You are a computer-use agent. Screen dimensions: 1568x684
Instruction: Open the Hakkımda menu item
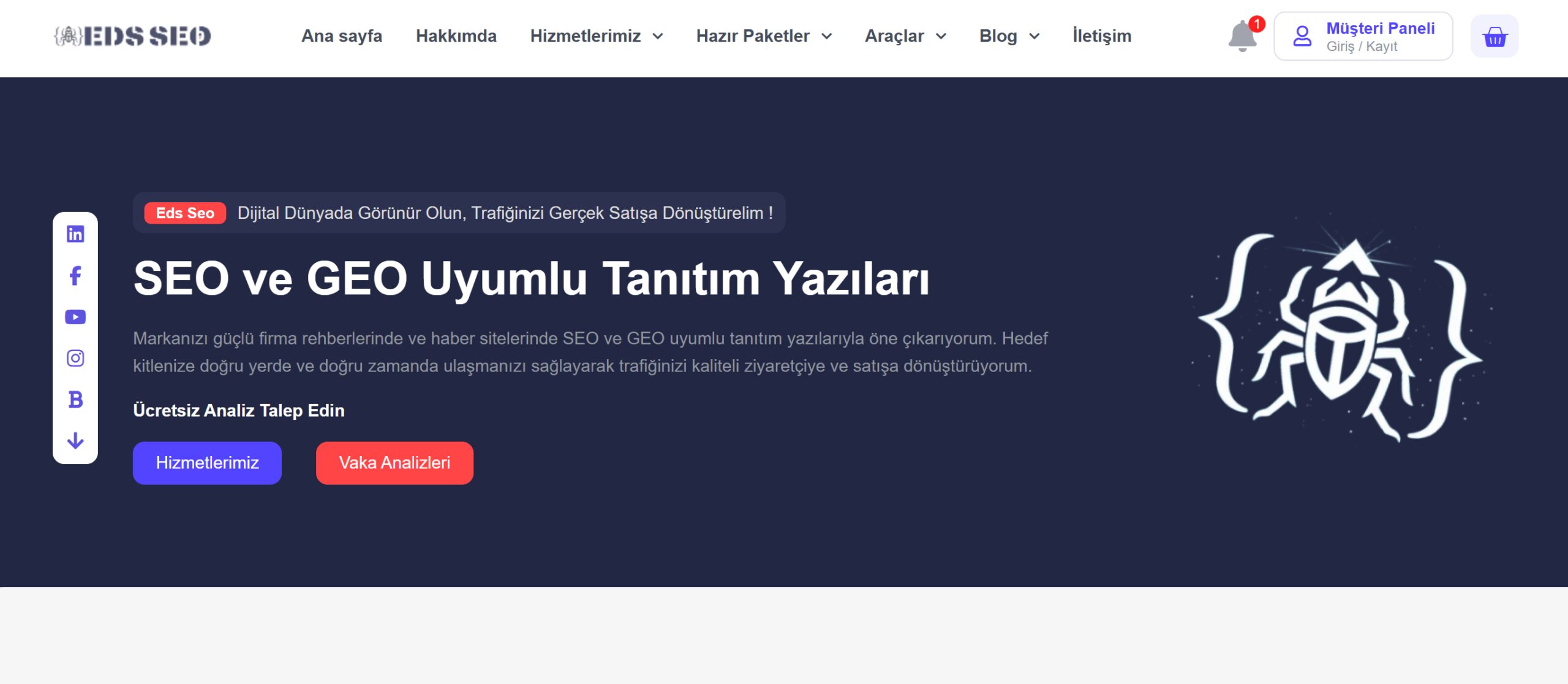point(456,36)
